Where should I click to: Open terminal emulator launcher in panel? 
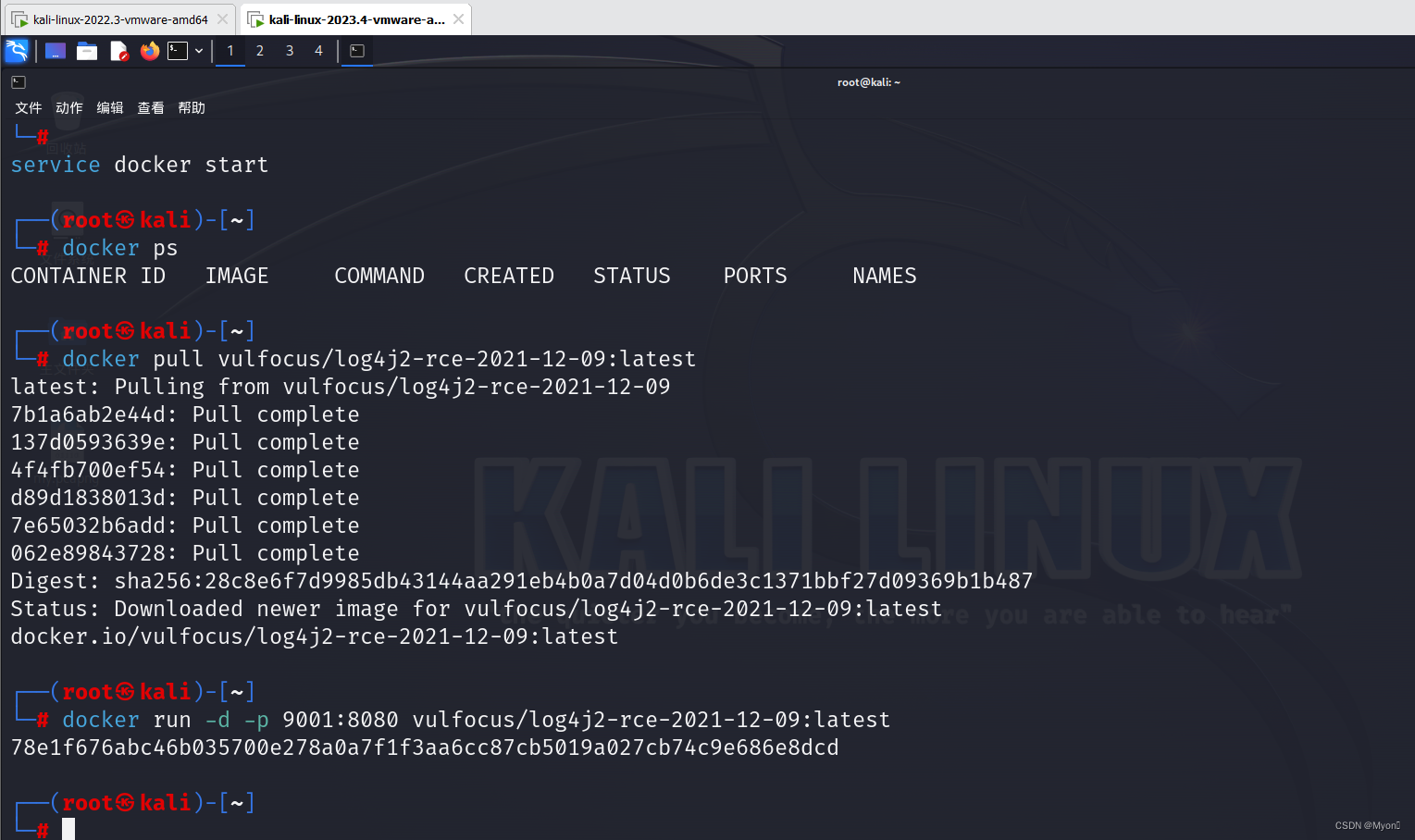[178, 51]
